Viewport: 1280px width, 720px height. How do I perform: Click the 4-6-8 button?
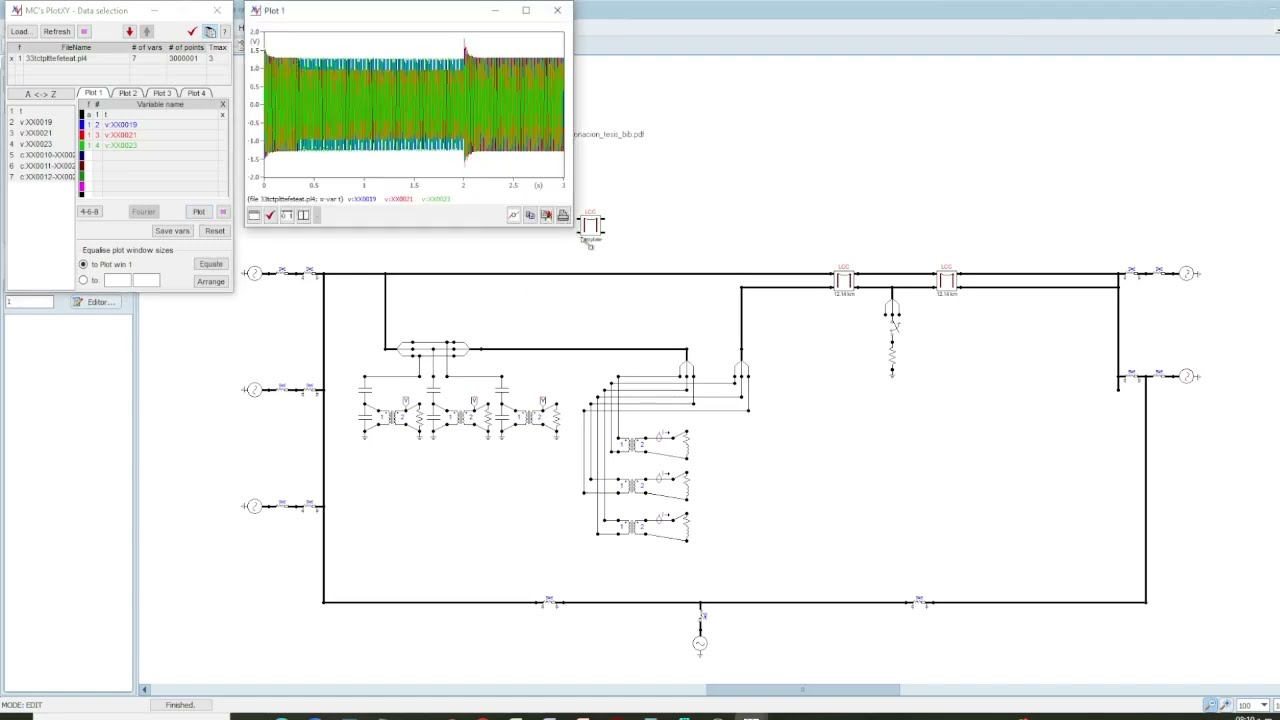pos(89,212)
